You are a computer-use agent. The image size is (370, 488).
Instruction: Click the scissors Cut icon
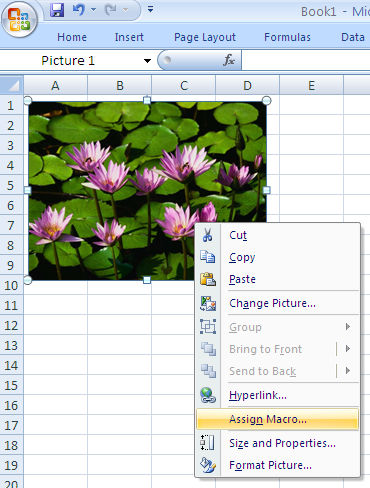point(208,235)
